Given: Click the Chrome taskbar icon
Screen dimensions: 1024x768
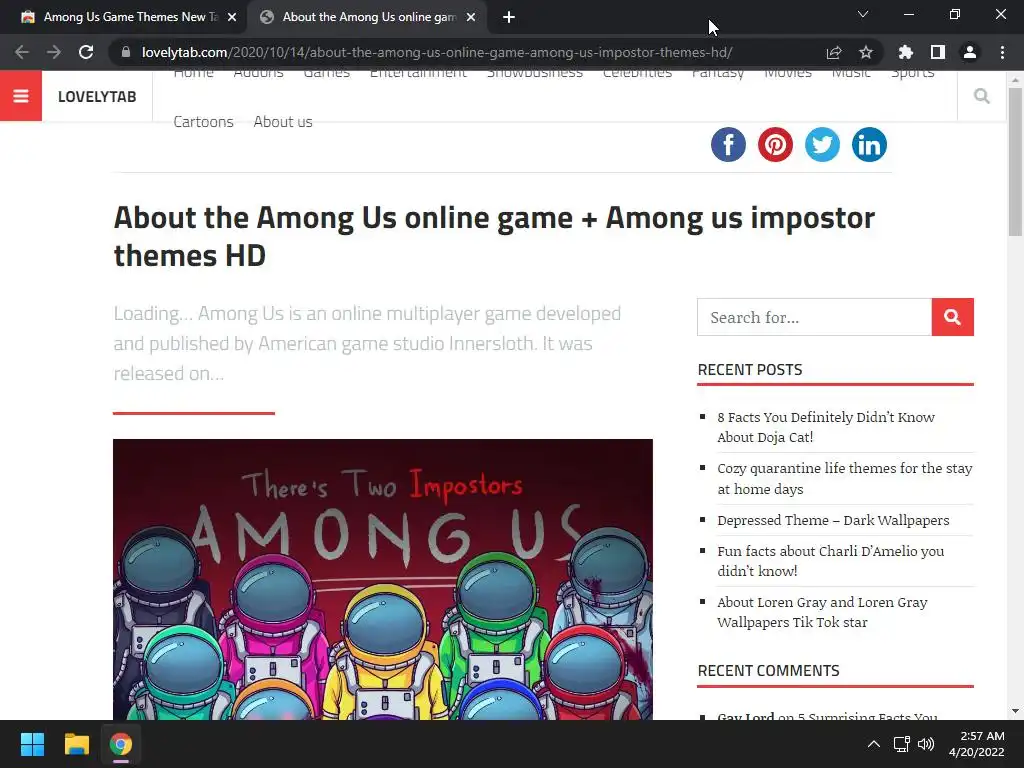Looking at the screenshot, I should pyautogui.click(x=120, y=744).
